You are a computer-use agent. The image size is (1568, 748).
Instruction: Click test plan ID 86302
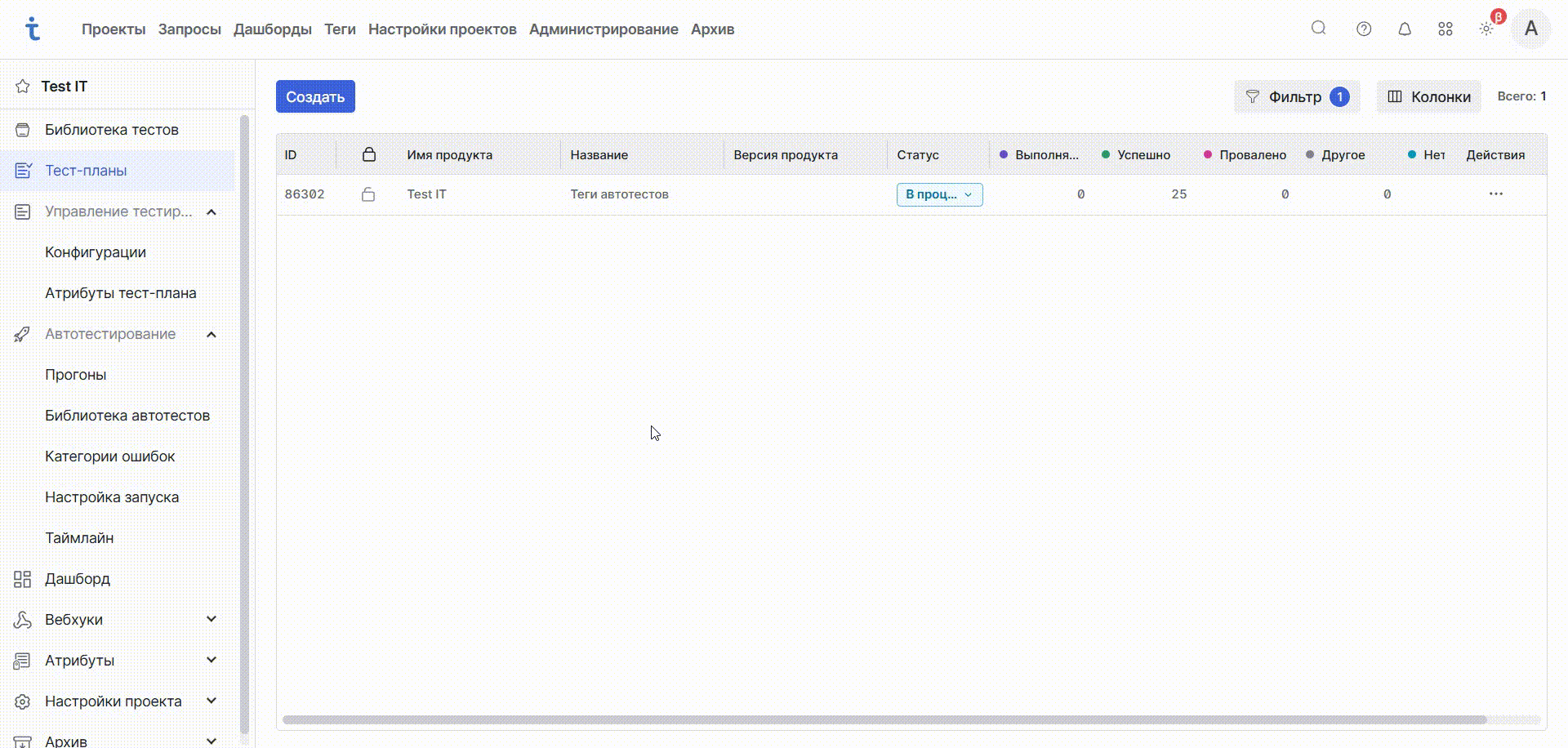tap(305, 194)
